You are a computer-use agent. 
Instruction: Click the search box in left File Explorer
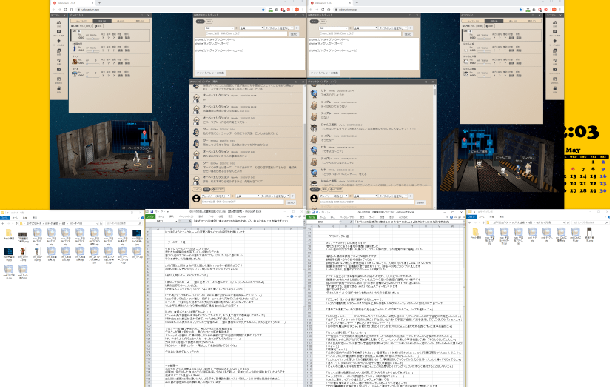pyautogui.click(x=123, y=223)
